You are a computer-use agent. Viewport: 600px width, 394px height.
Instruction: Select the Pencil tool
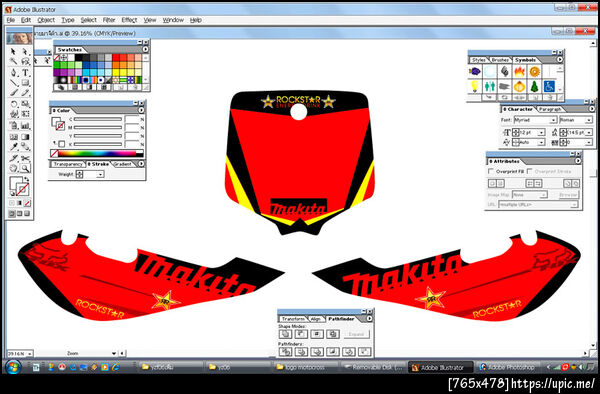pyautogui.click(x=25, y=93)
